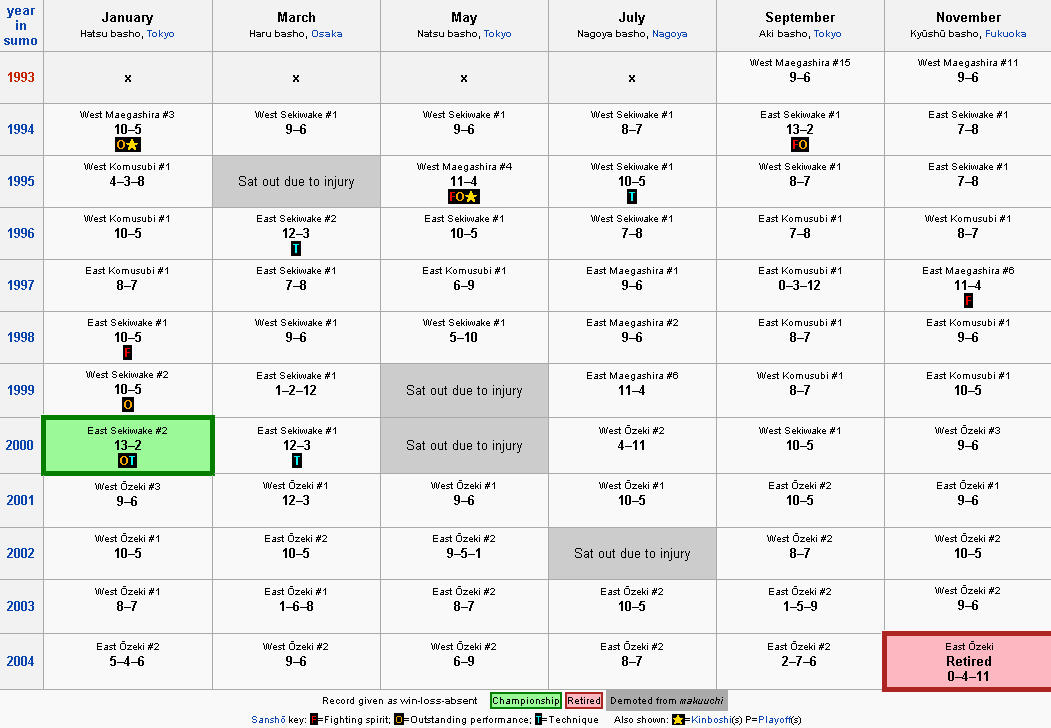1051x728 pixels.
Task: Click the Outstanding performance O badge, January 1999
Action: pyautogui.click(x=127, y=404)
